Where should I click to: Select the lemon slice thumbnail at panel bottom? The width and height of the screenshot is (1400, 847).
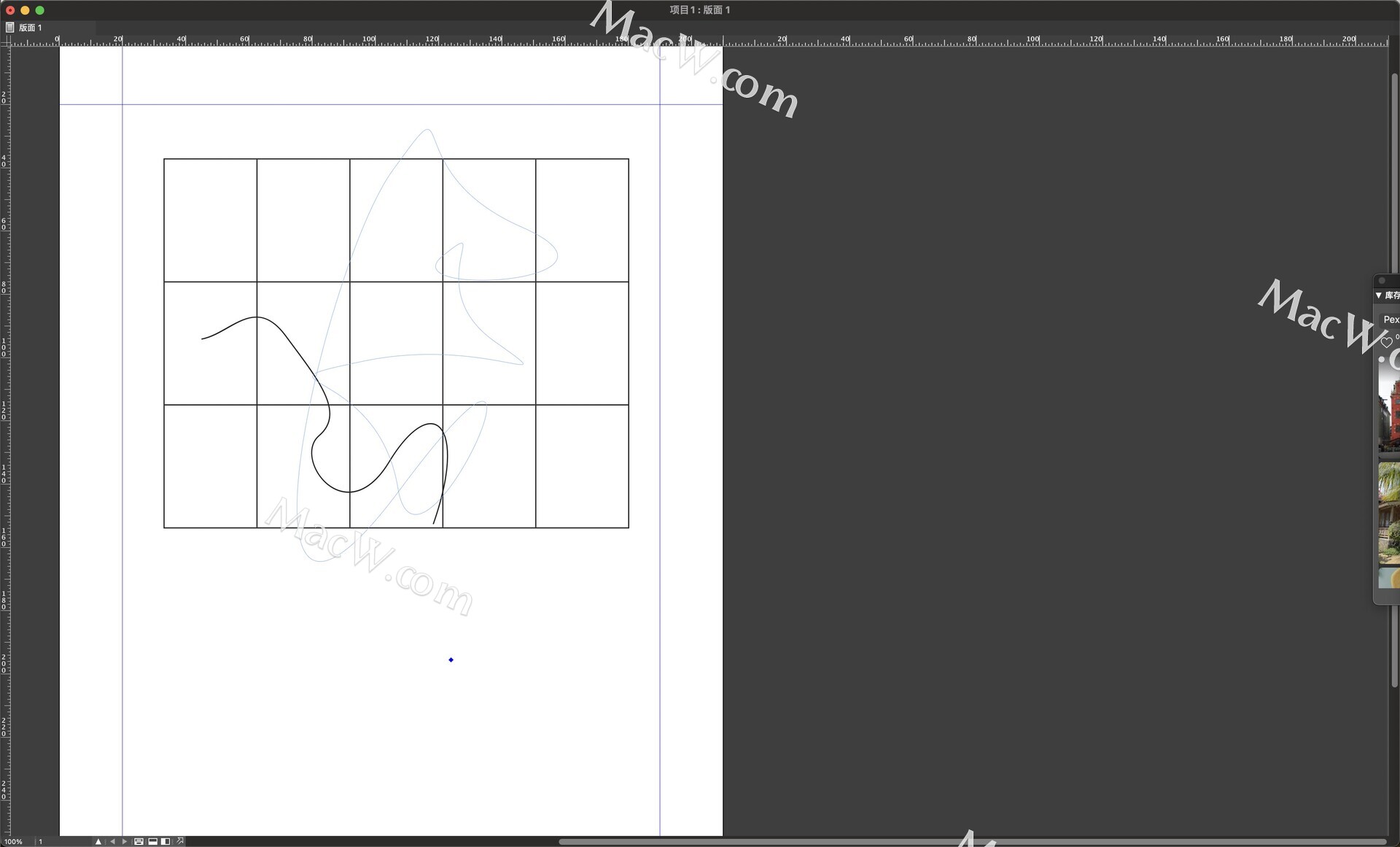point(1389,578)
